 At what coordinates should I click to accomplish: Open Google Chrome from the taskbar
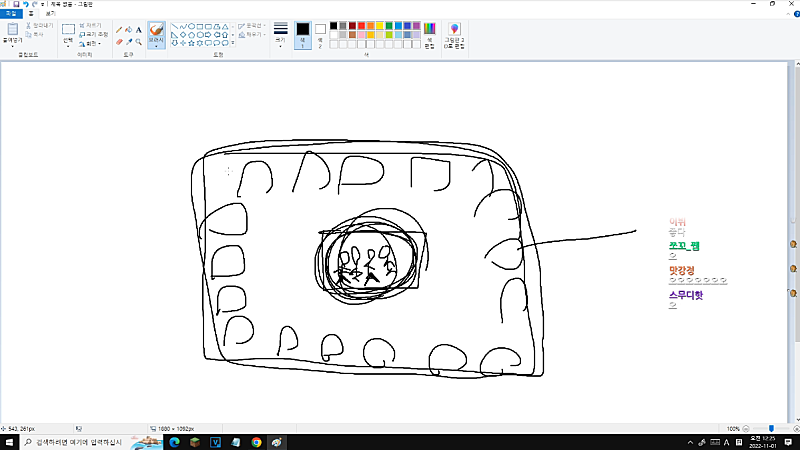[256, 442]
